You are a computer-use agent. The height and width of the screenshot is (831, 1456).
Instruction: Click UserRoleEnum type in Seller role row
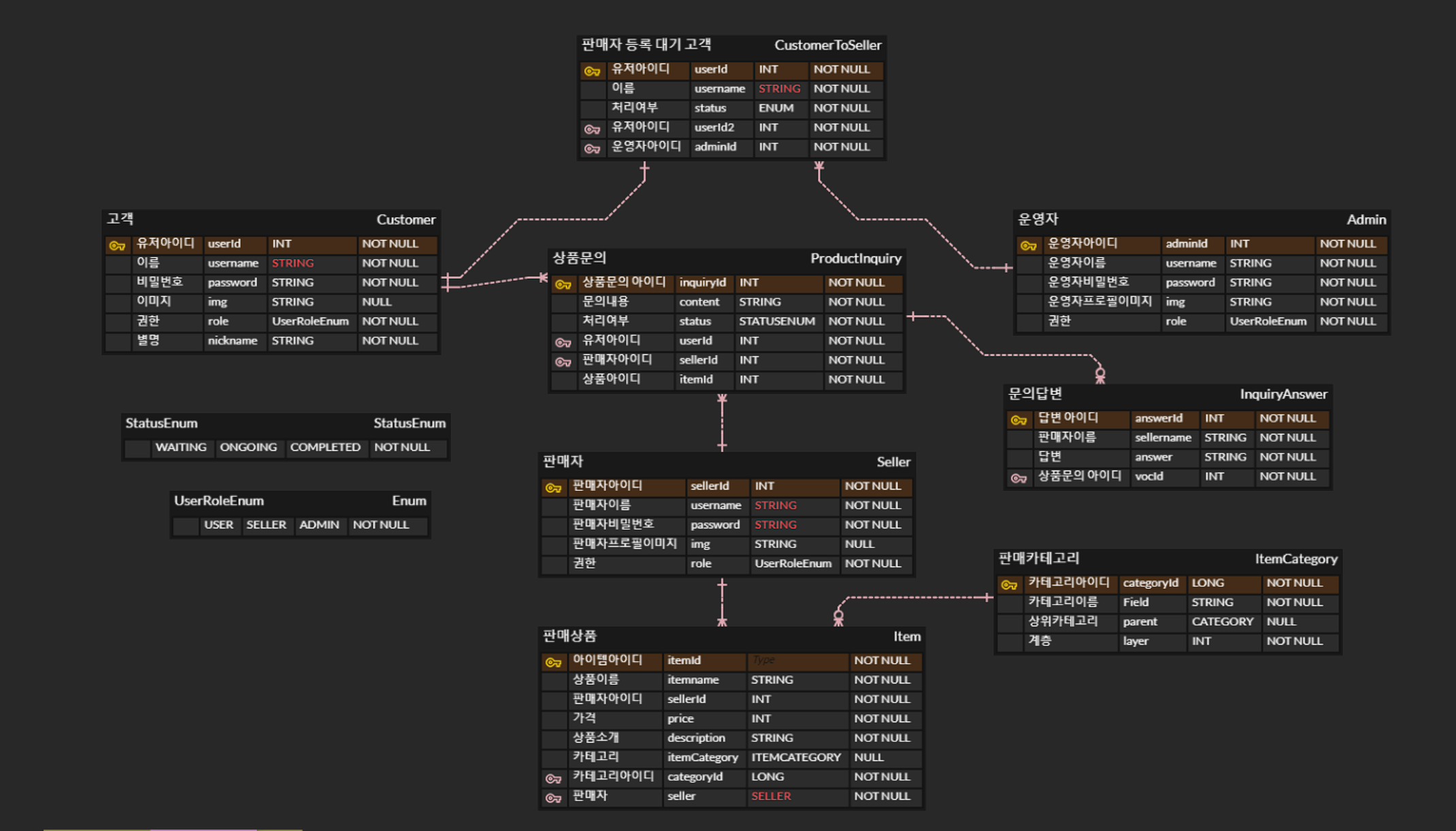coord(793,563)
